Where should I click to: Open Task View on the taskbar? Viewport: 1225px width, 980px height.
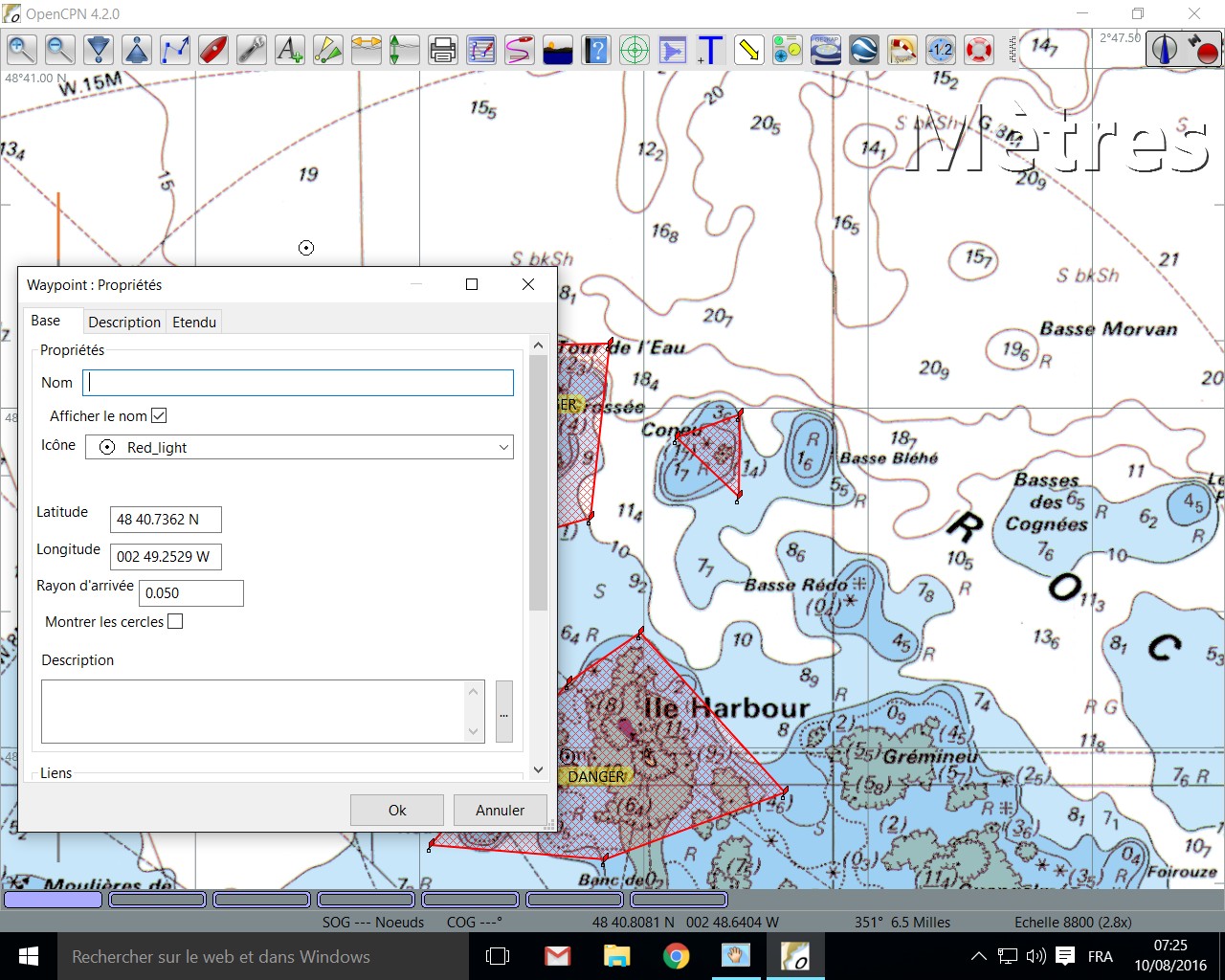(498, 956)
